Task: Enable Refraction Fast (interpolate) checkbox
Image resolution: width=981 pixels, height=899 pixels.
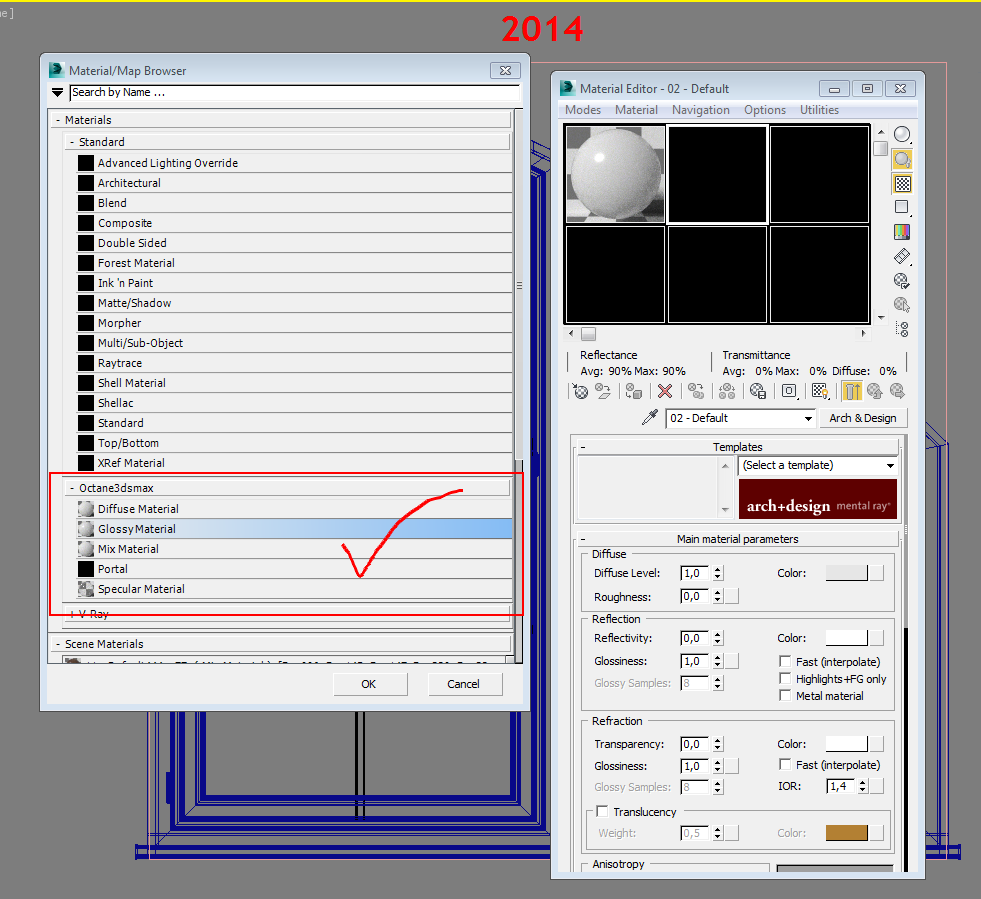Action: coord(785,764)
